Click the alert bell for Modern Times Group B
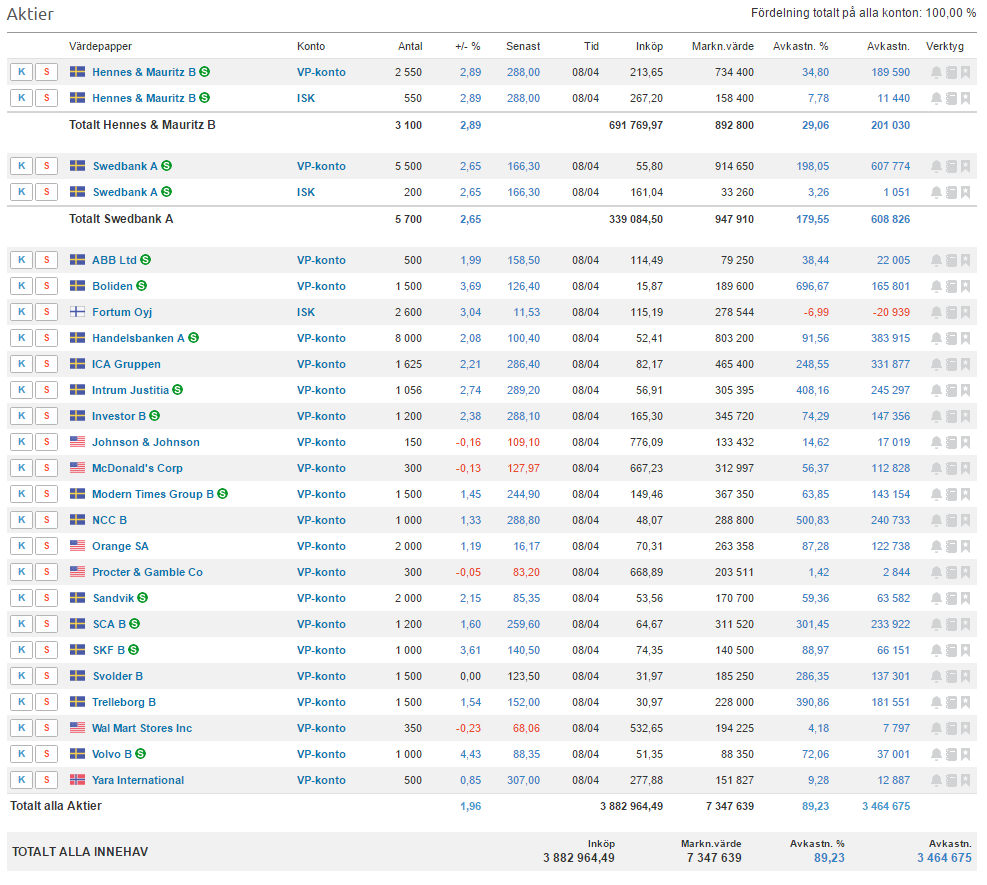Image resolution: width=987 pixels, height=885 pixels. coord(936,494)
